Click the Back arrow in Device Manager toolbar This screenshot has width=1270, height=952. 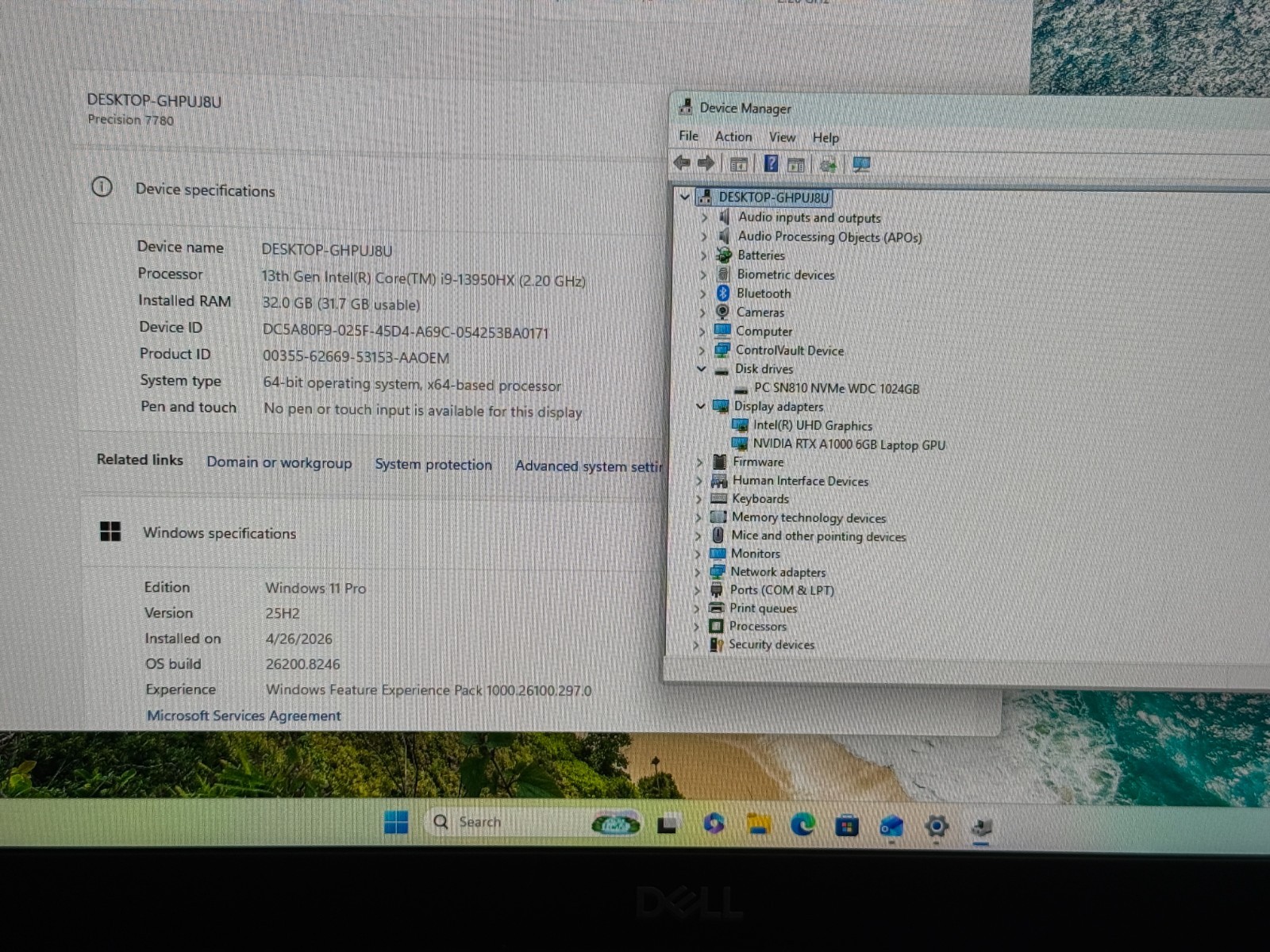point(681,163)
